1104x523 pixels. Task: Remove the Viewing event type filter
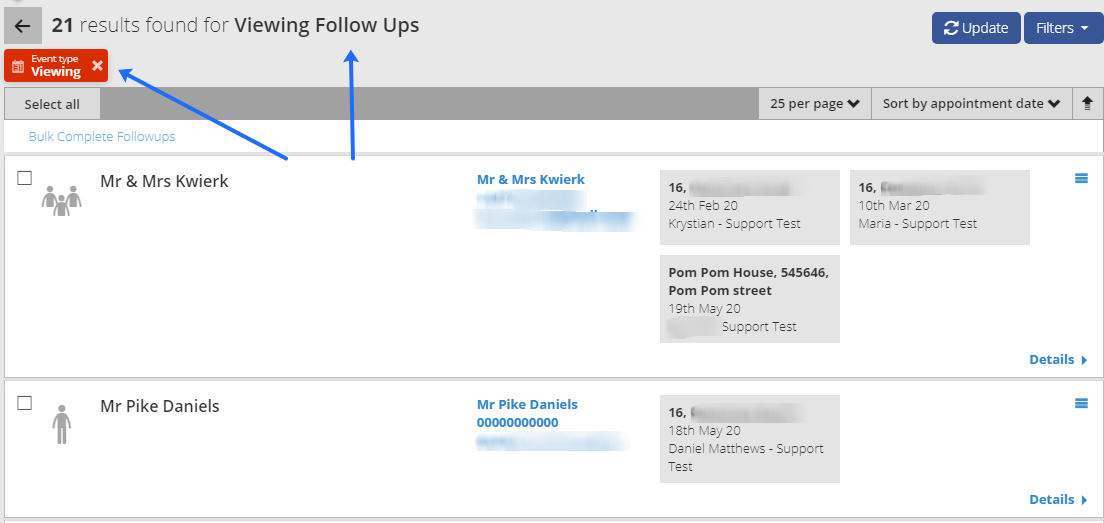click(97, 65)
